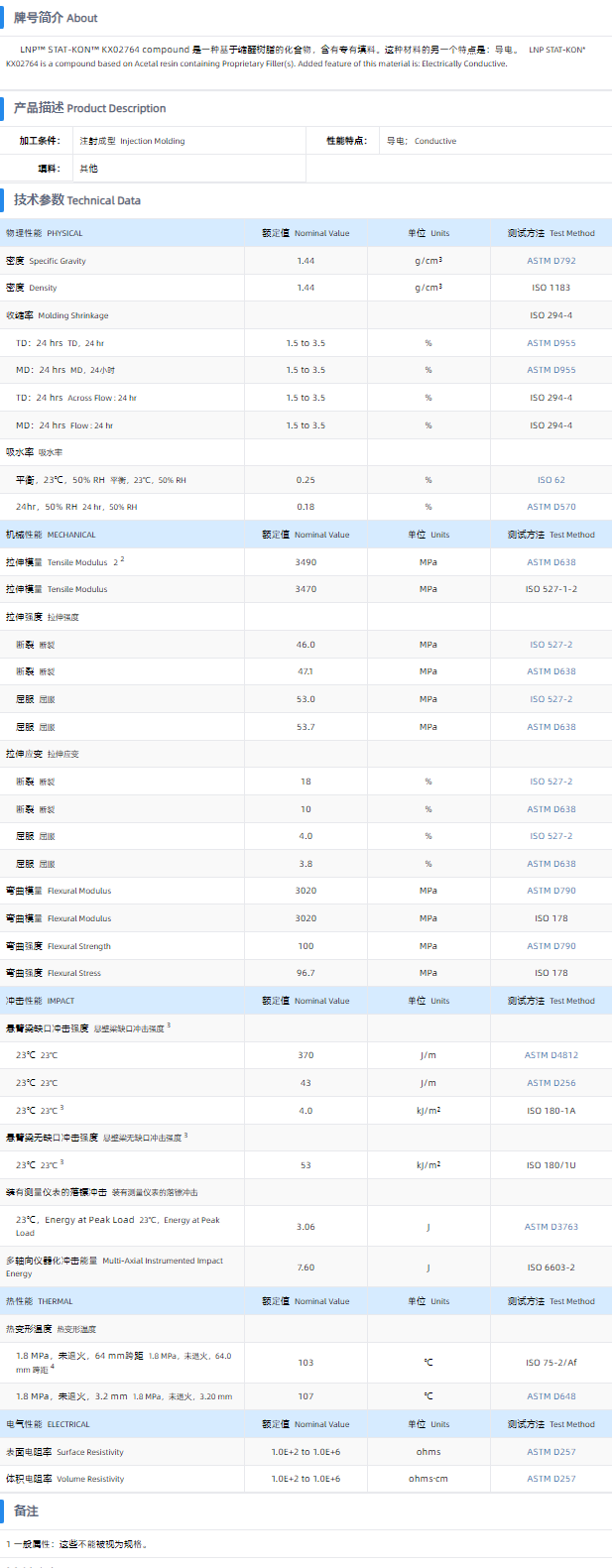Click the 电气性能 ELECTRICAL table header
612x1568 pixels.
[x=48, y=1424]
